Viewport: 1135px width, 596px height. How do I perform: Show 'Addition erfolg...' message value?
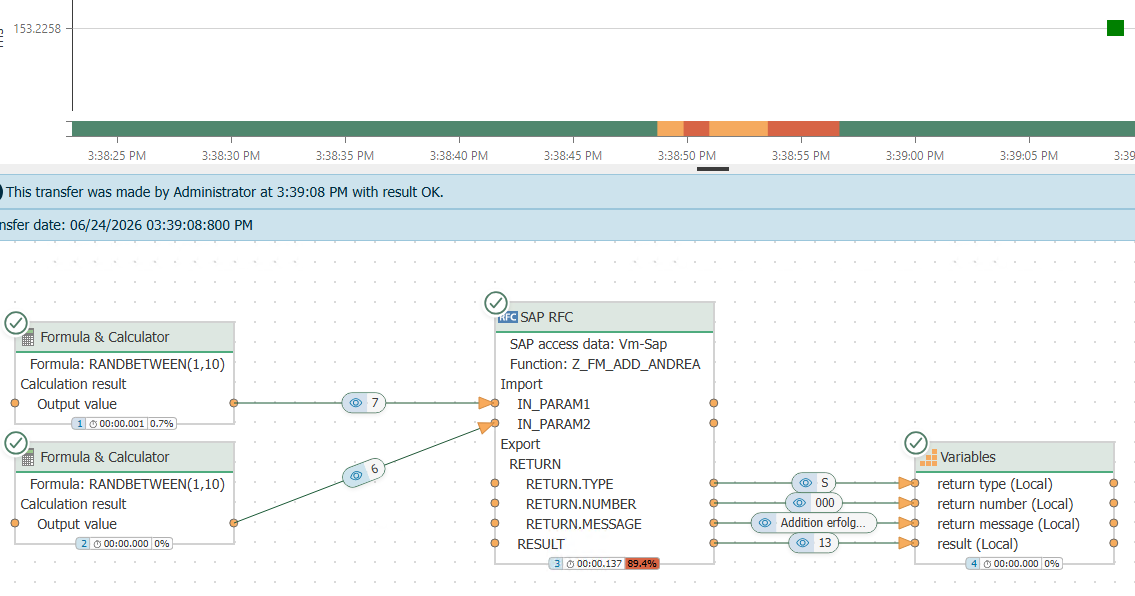(x=814, y=523)
